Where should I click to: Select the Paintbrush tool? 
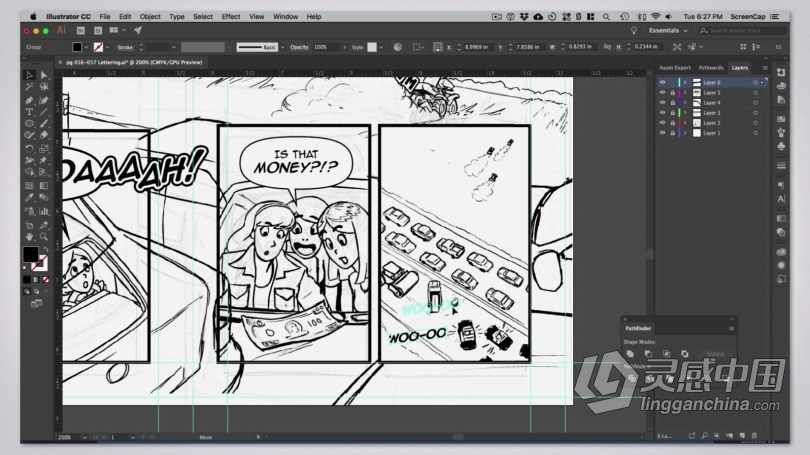[x=44, y=123]
